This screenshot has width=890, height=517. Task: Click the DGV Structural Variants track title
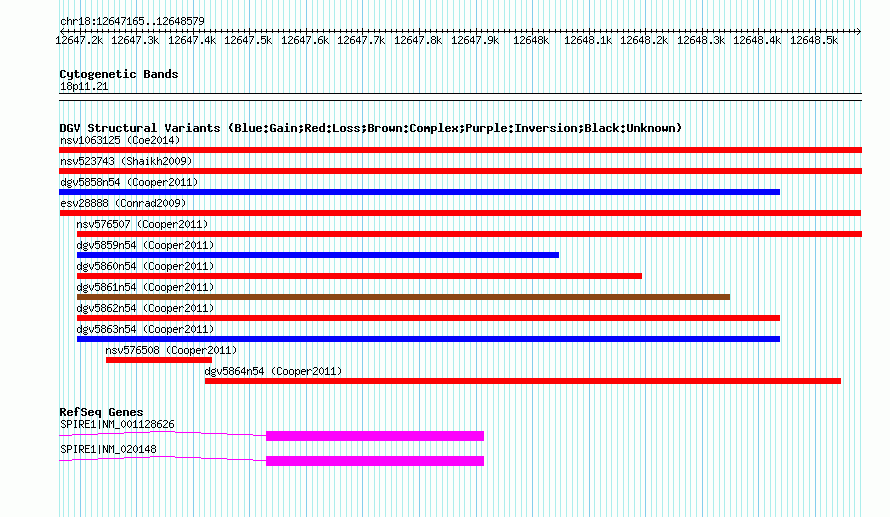[371, 128]
